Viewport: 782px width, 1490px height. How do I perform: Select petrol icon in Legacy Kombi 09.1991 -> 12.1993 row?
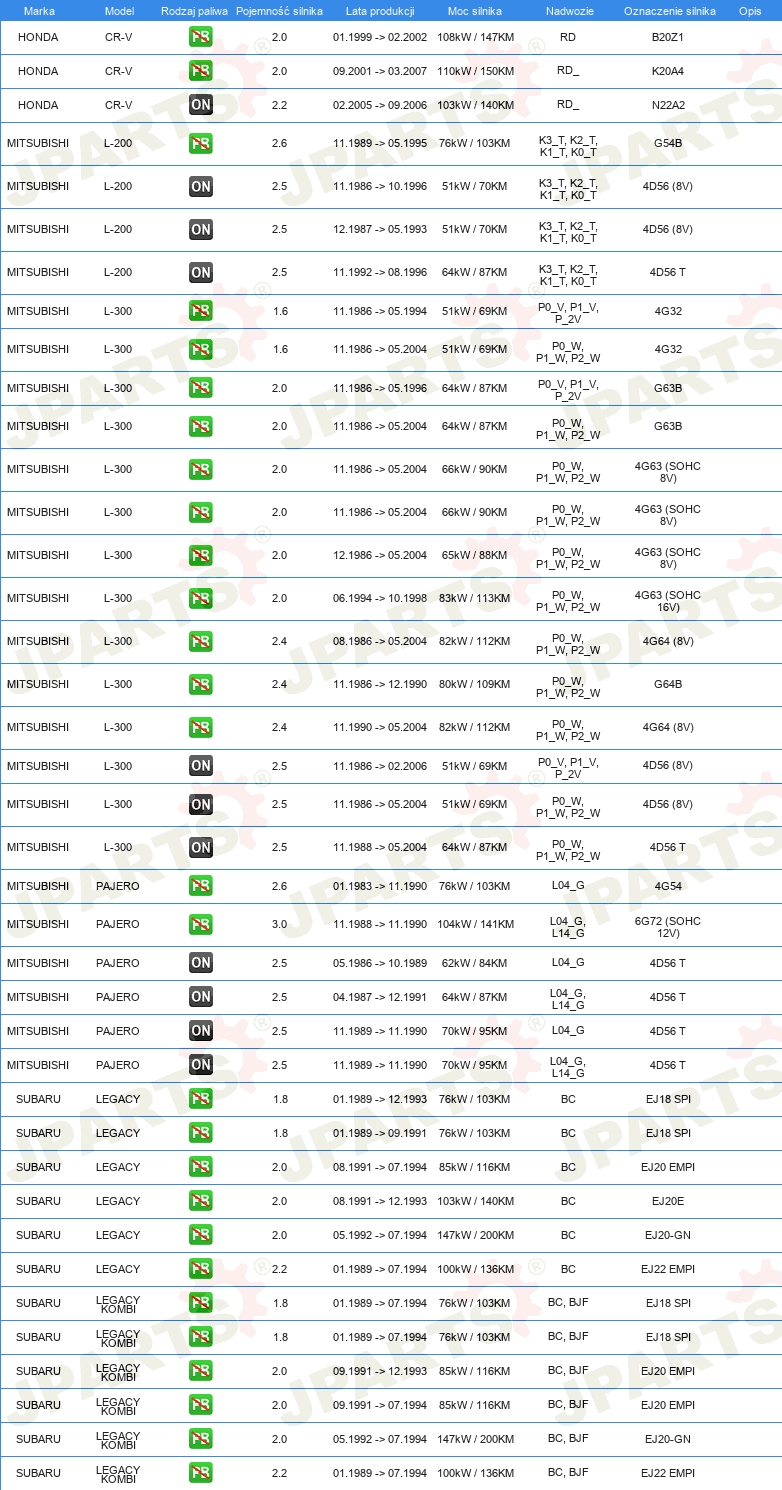tap(201, 1371)
